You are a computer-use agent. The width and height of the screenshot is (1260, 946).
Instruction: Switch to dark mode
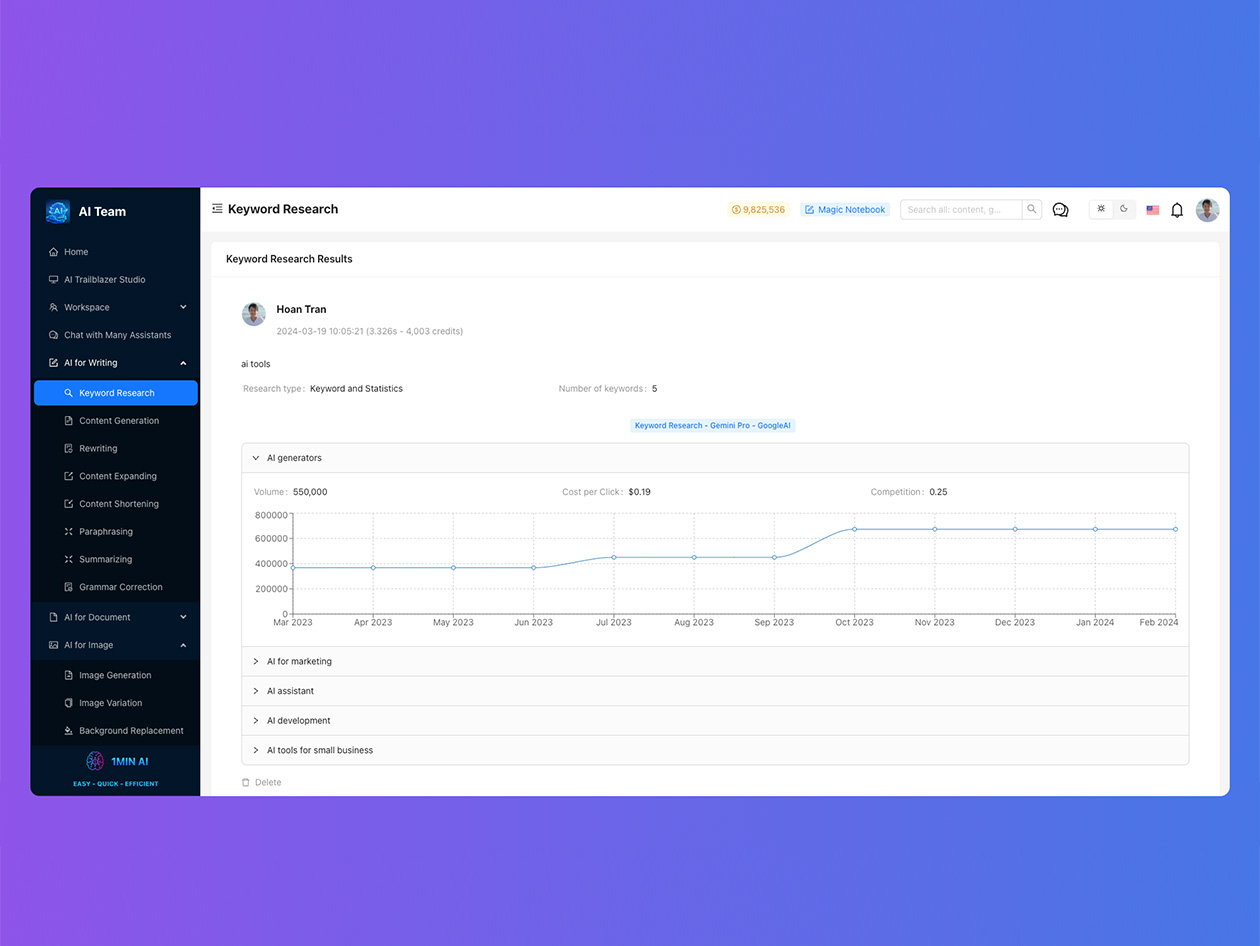point(1124,208)
